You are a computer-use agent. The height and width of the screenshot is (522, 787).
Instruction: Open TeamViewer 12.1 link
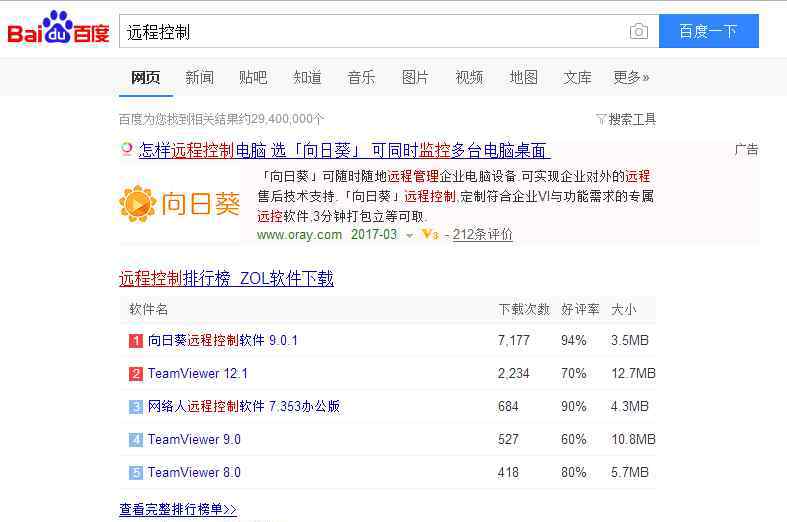[197, 373]
